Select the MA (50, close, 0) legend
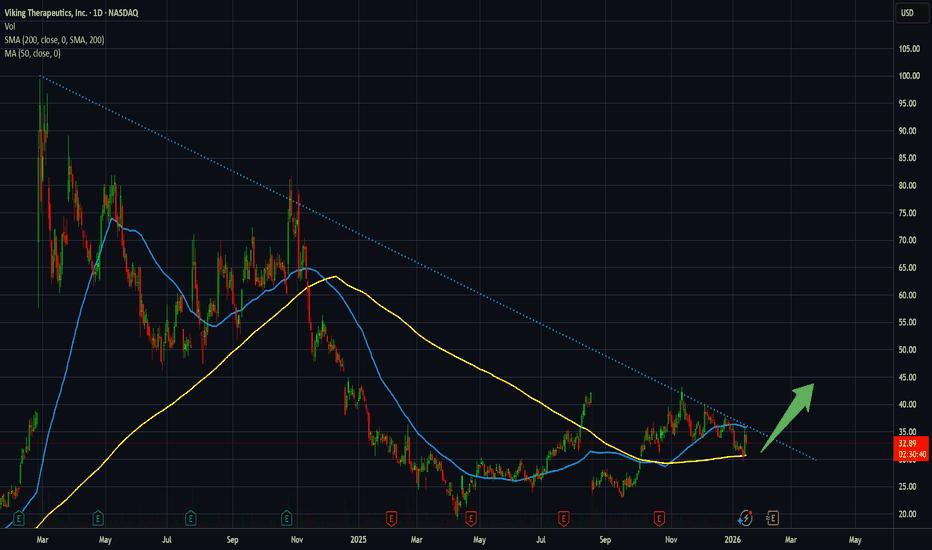 pyautogui.click(x=32, y=54)
